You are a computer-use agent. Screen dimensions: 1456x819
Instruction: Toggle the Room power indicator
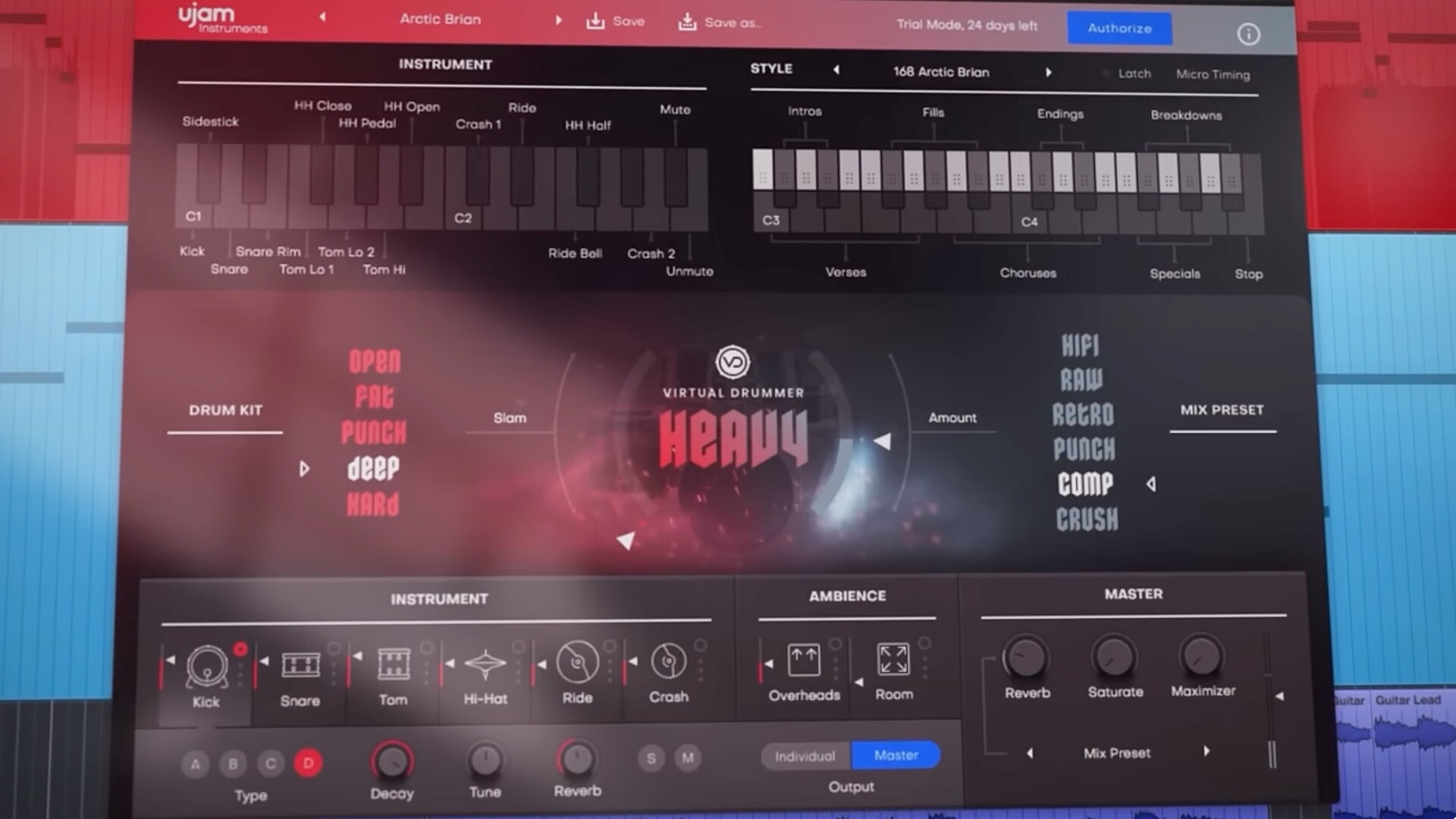point(924,643)
